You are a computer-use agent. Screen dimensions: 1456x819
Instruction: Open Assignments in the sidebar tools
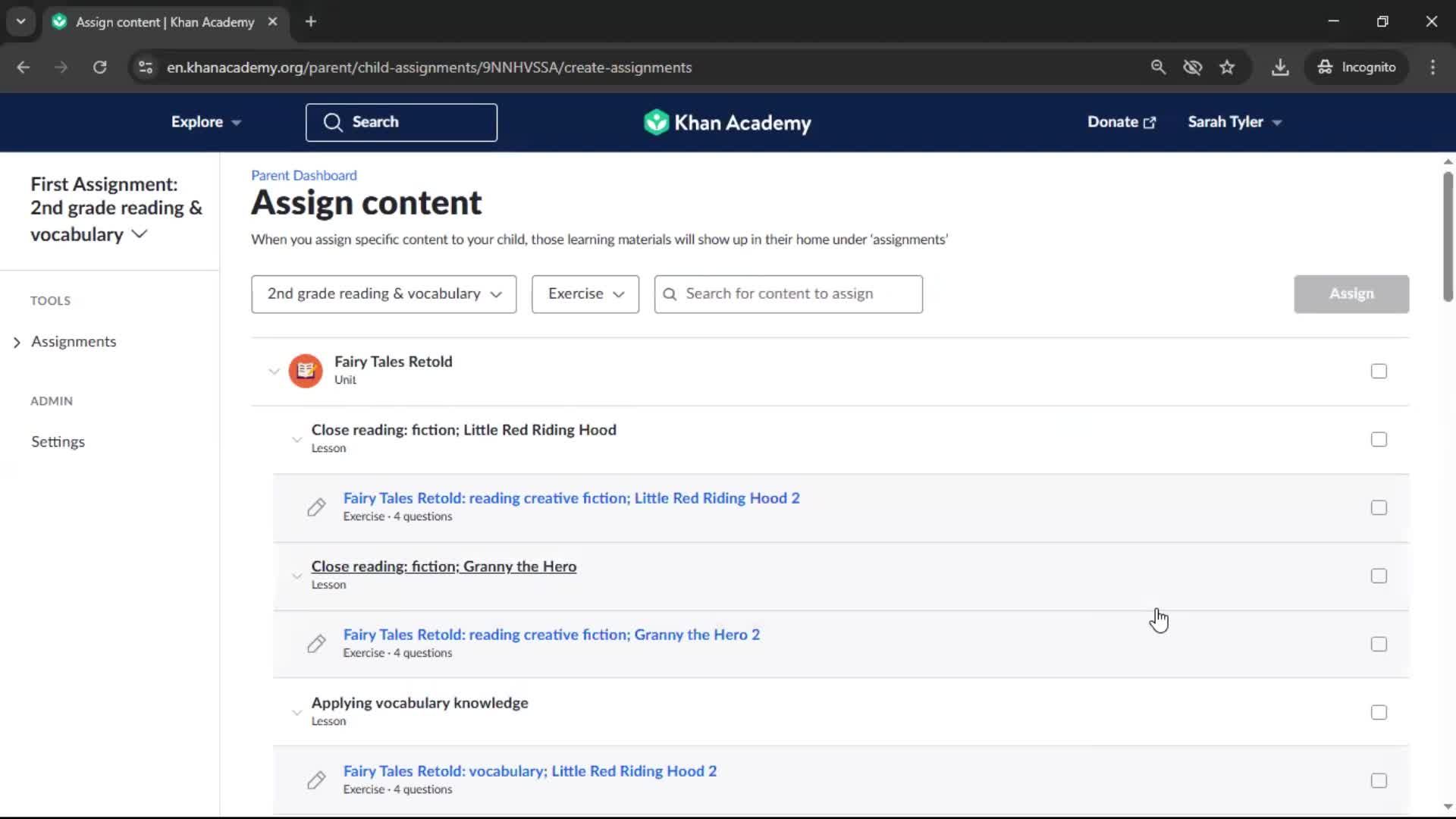pos(74,342)
